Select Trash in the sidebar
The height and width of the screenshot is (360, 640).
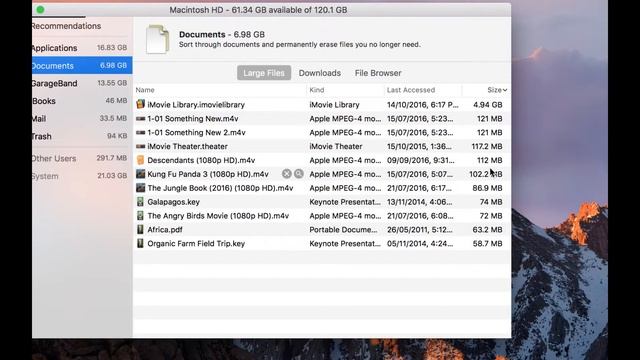(x=82, y=136)
